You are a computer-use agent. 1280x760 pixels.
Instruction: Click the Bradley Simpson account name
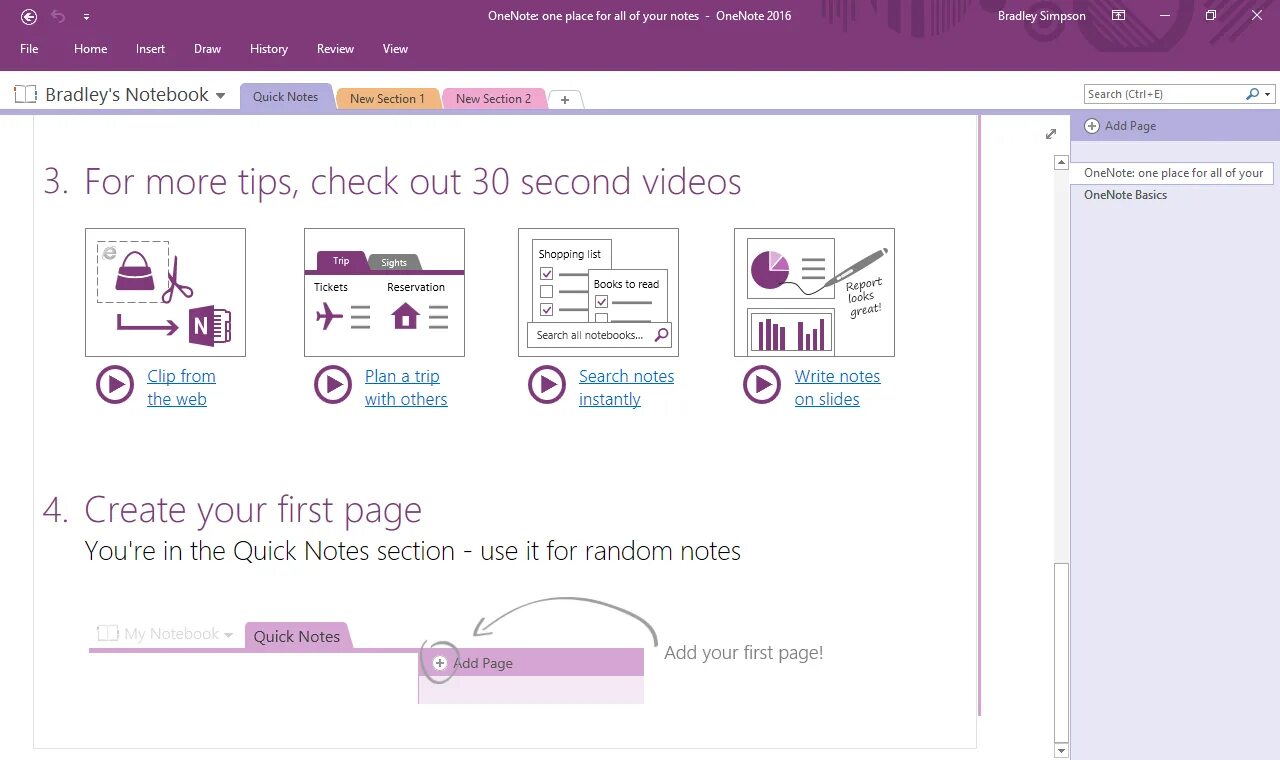[x=1041, y=16]
